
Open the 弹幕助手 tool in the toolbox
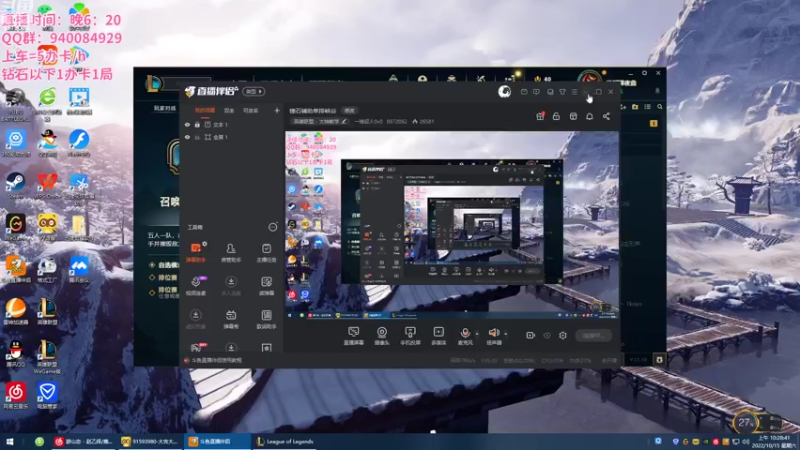pos(196,252)
